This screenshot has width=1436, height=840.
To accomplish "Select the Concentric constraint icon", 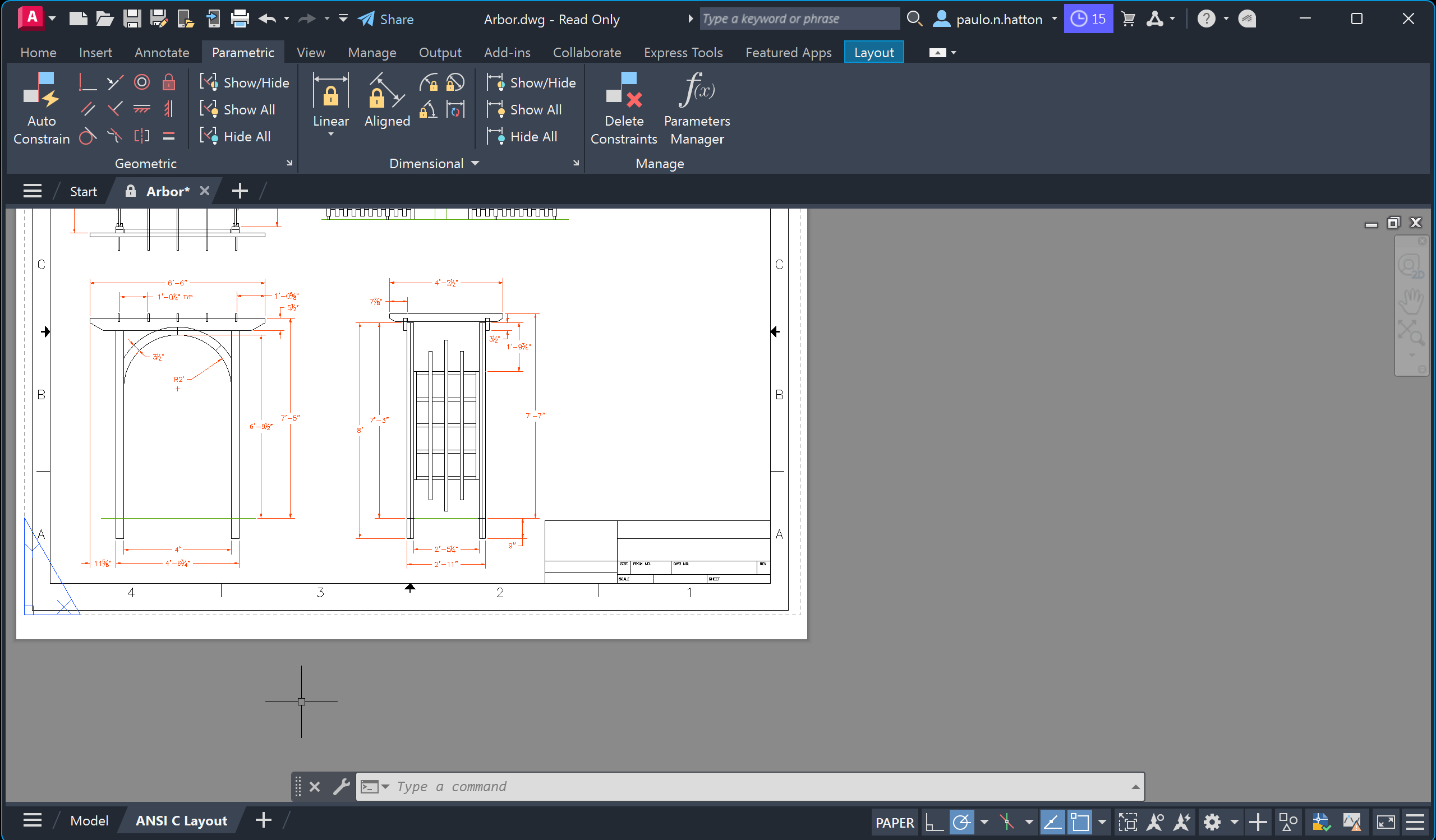I will pos(142,82).
